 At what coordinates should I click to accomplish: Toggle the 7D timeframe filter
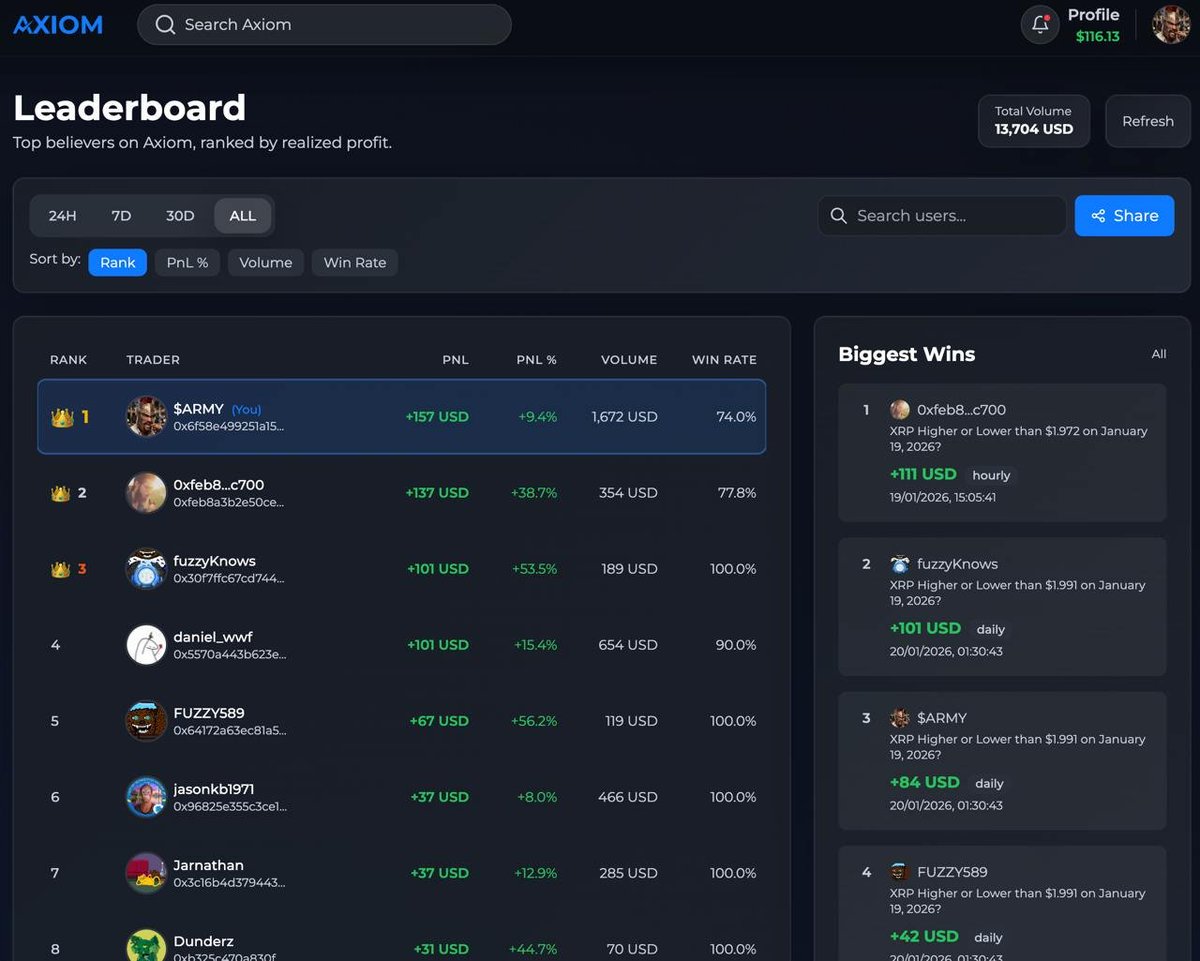point(121,215)
